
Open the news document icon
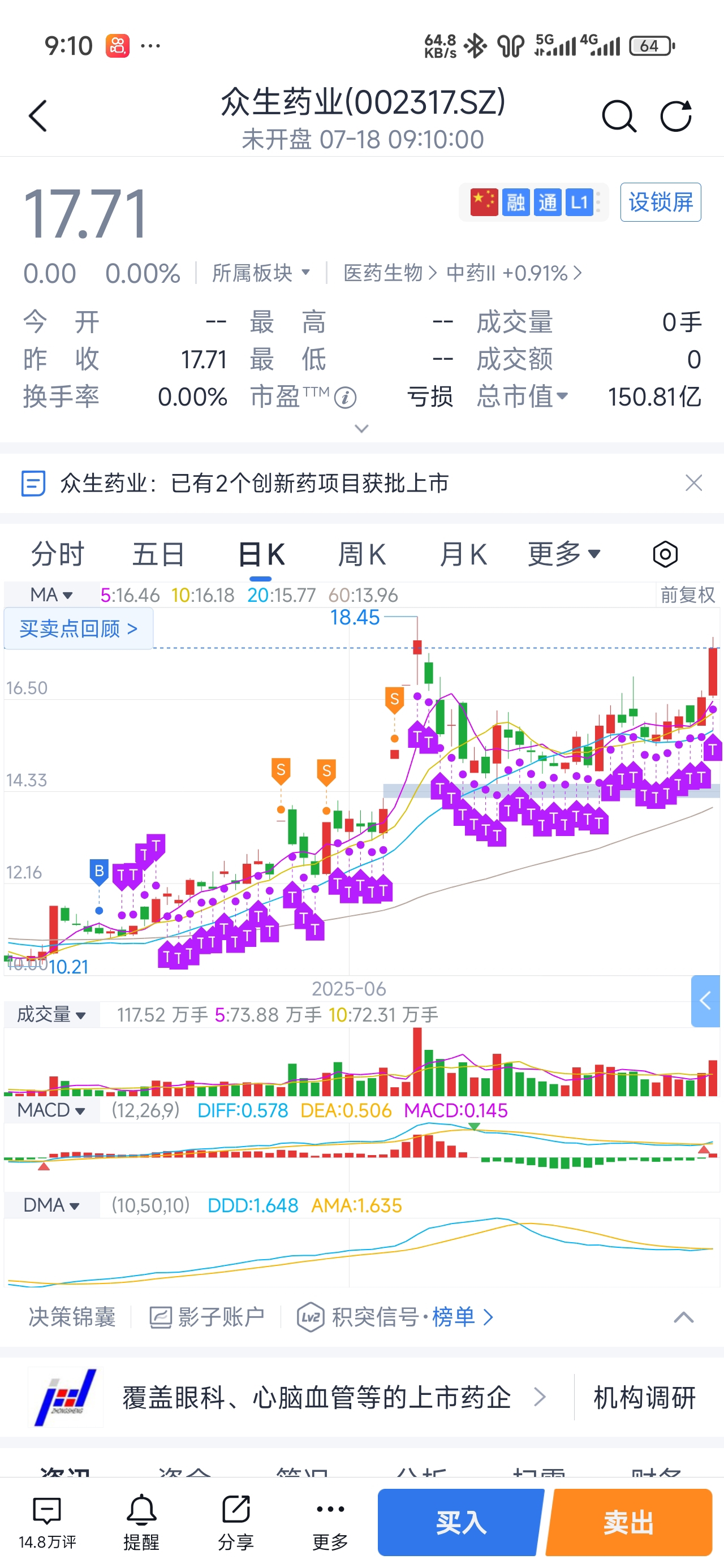coord(33,483)
